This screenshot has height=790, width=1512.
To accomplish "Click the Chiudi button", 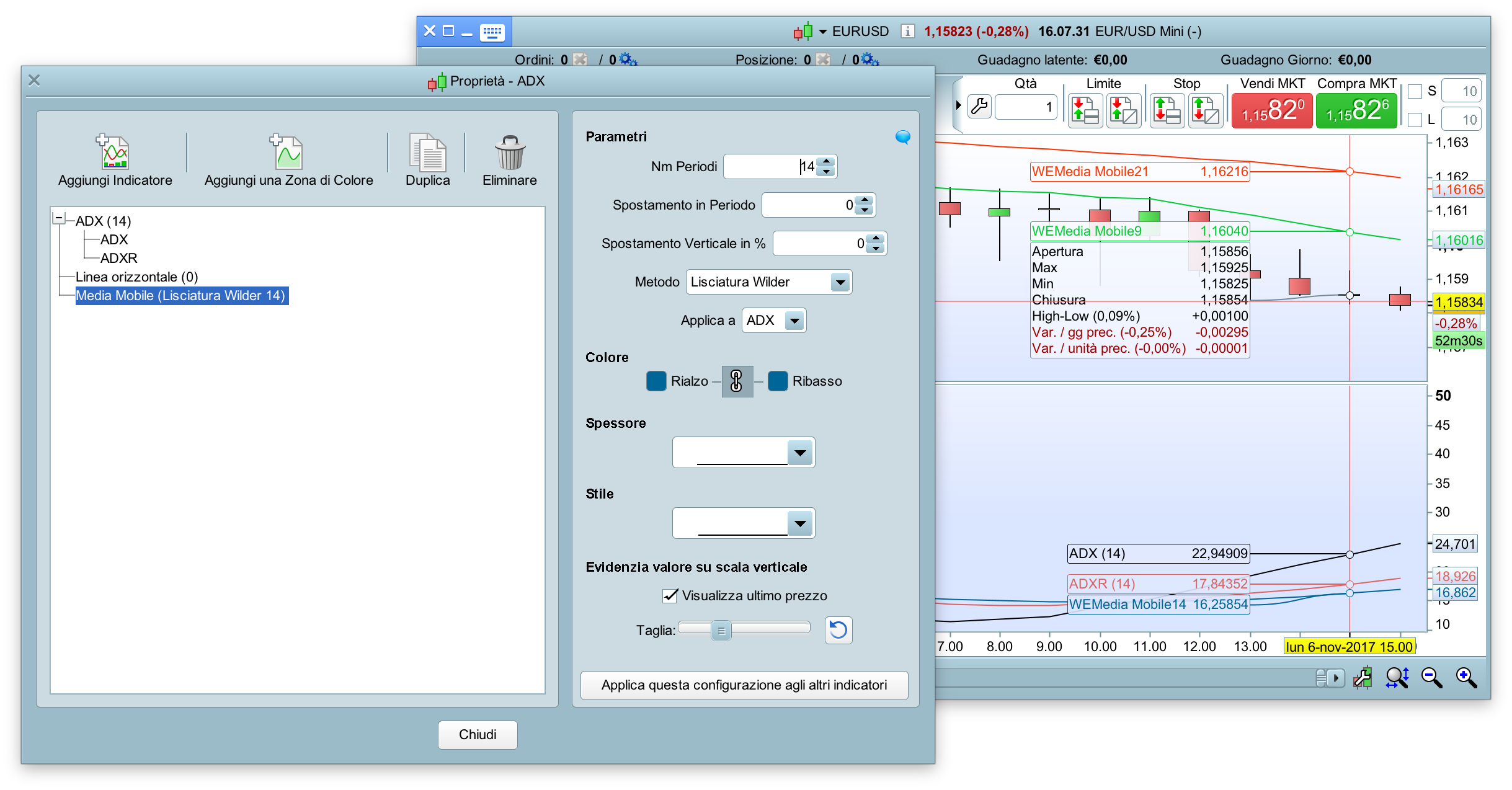I will 477,734.
